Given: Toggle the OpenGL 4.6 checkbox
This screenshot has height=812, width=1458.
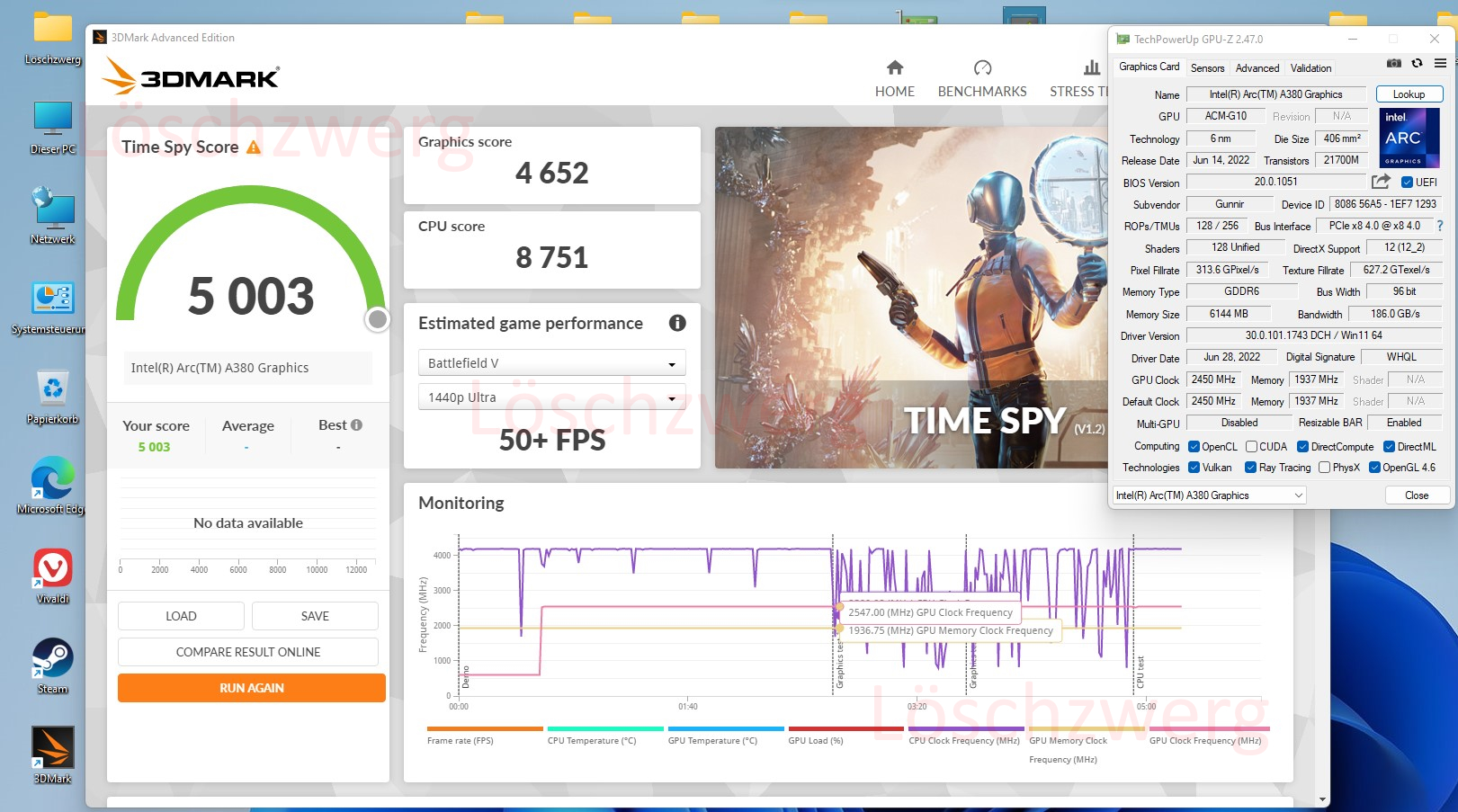Looking at the screenshot, I should (1374, 468).
